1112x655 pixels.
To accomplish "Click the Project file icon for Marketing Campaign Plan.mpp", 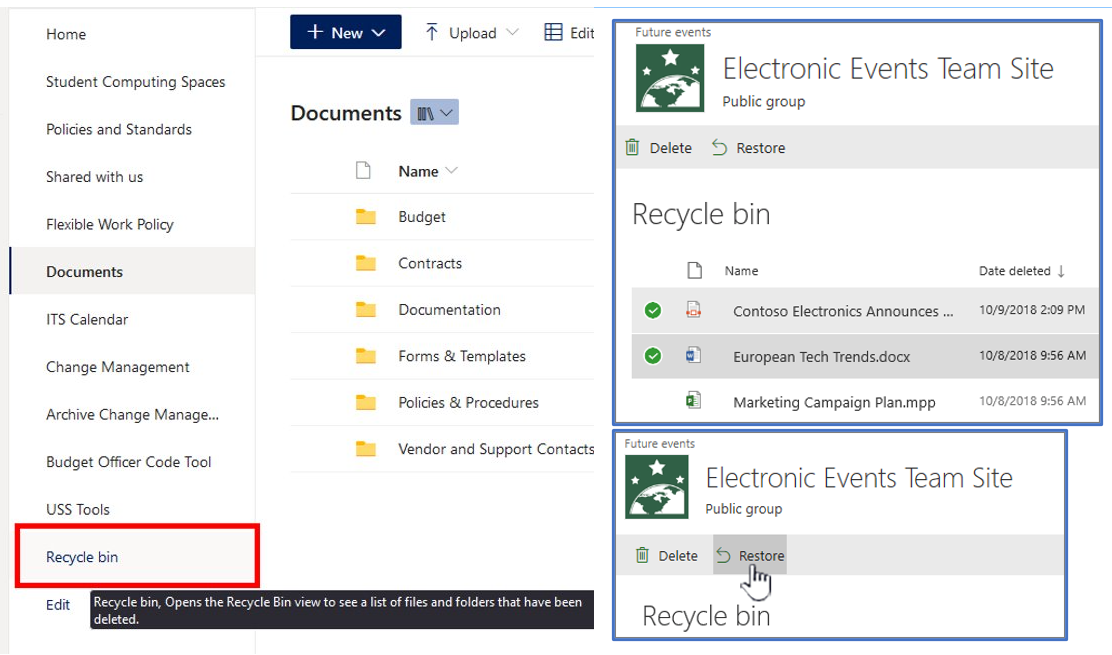I will click(694, 401).
